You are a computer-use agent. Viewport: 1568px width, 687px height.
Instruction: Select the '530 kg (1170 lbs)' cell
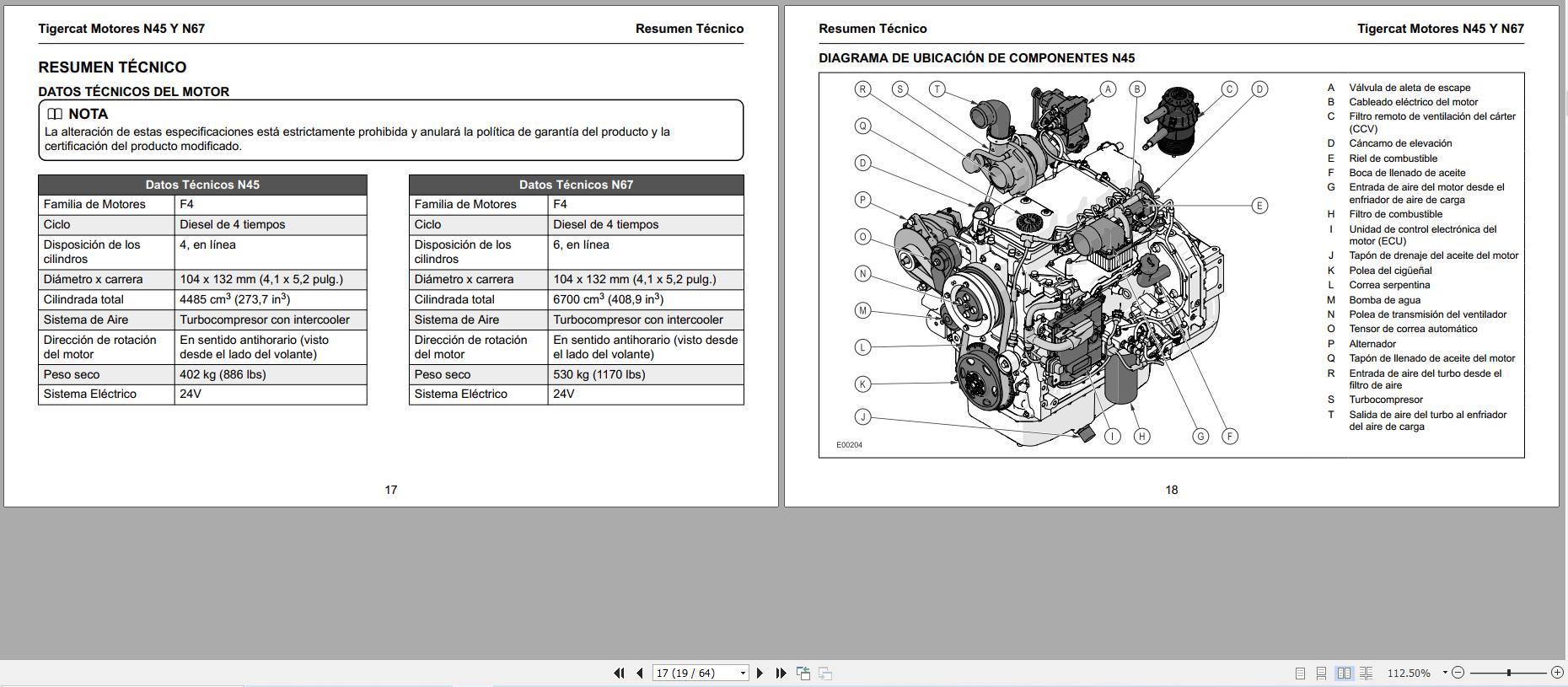pos(646,374)
